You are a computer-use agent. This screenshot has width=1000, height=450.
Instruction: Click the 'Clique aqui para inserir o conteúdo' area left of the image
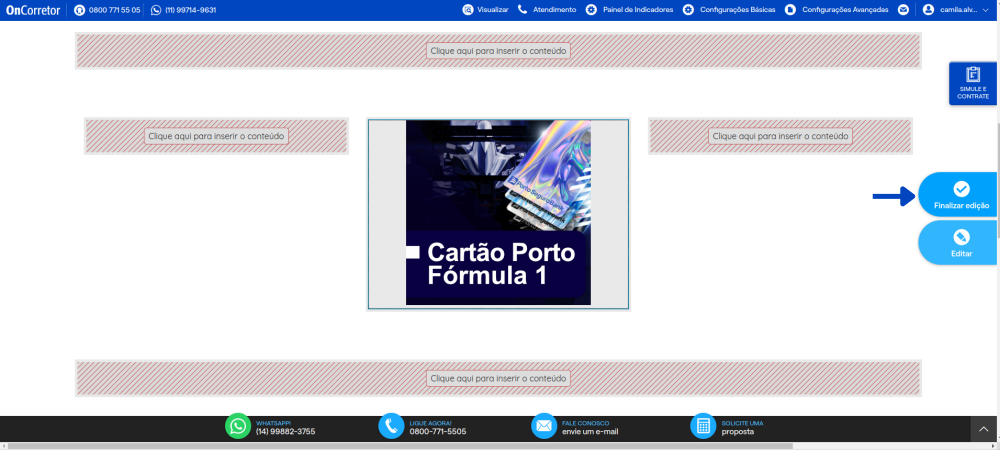(216, 136)
